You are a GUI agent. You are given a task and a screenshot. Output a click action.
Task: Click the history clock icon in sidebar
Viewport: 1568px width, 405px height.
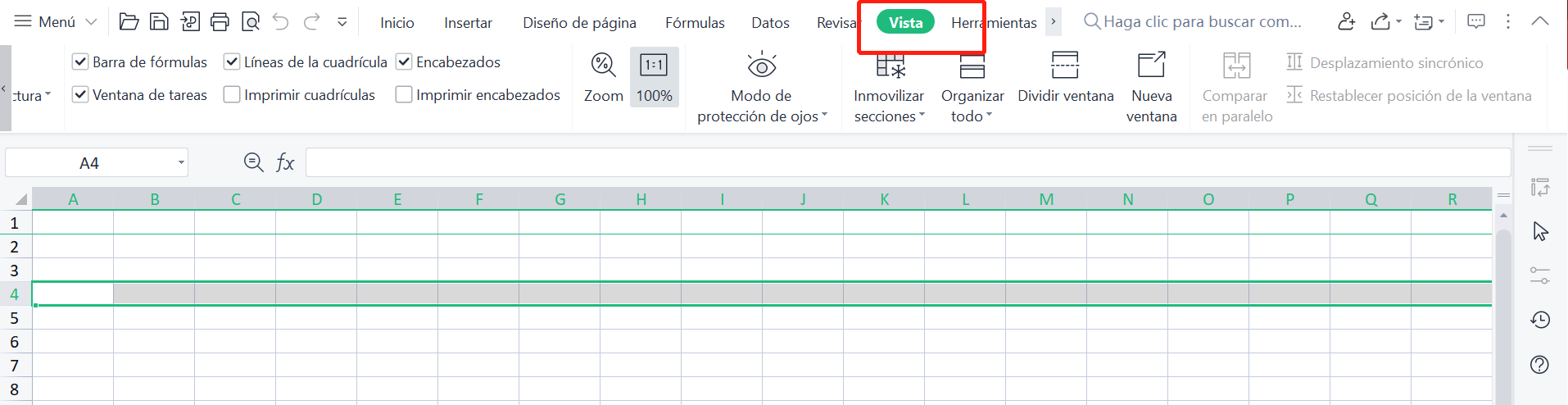coord(1539,320)
